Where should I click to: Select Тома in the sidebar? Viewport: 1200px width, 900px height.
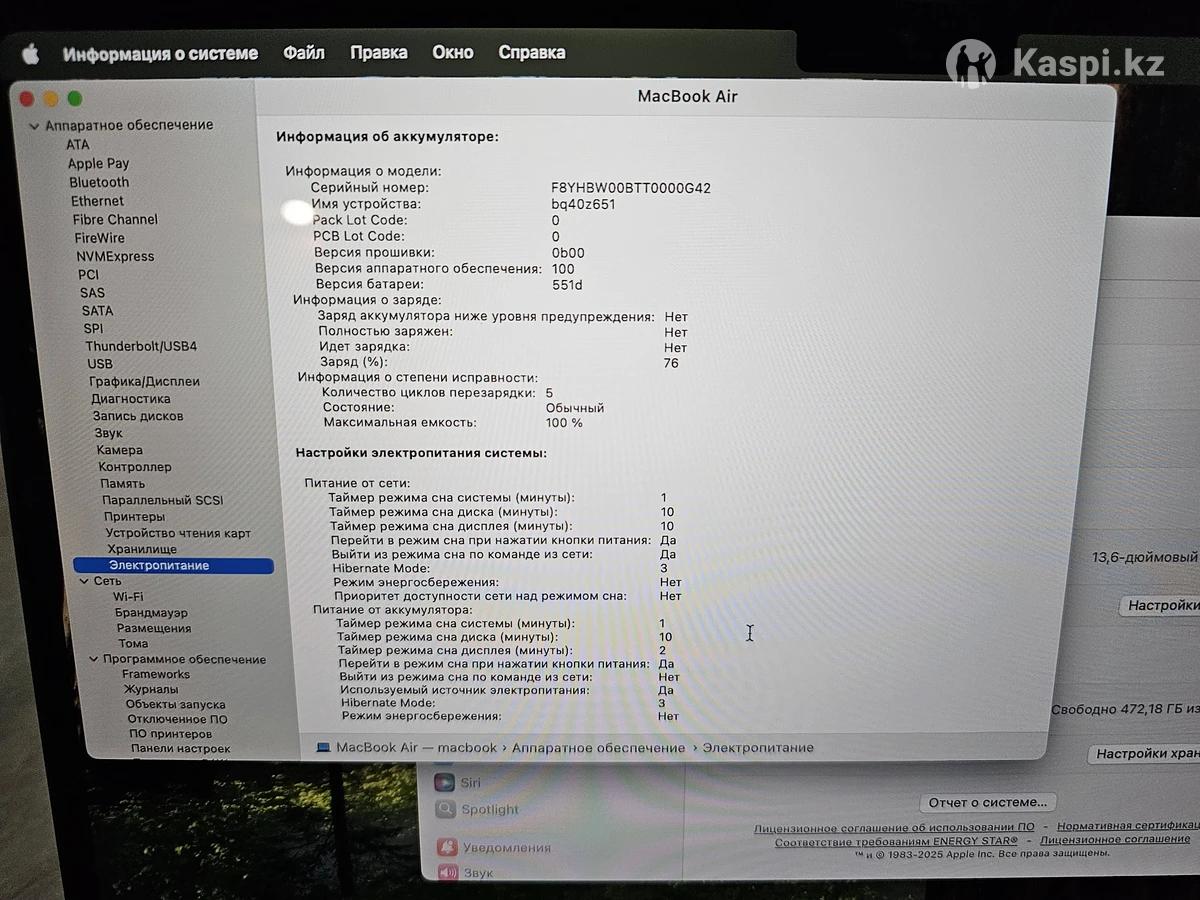pos(133,644)
